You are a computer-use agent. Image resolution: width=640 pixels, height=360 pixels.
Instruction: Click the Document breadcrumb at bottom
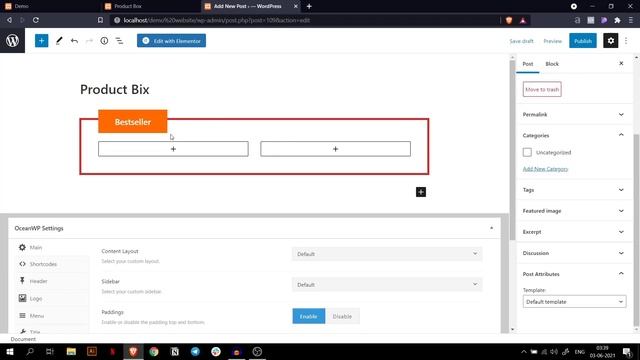[23, 339]
